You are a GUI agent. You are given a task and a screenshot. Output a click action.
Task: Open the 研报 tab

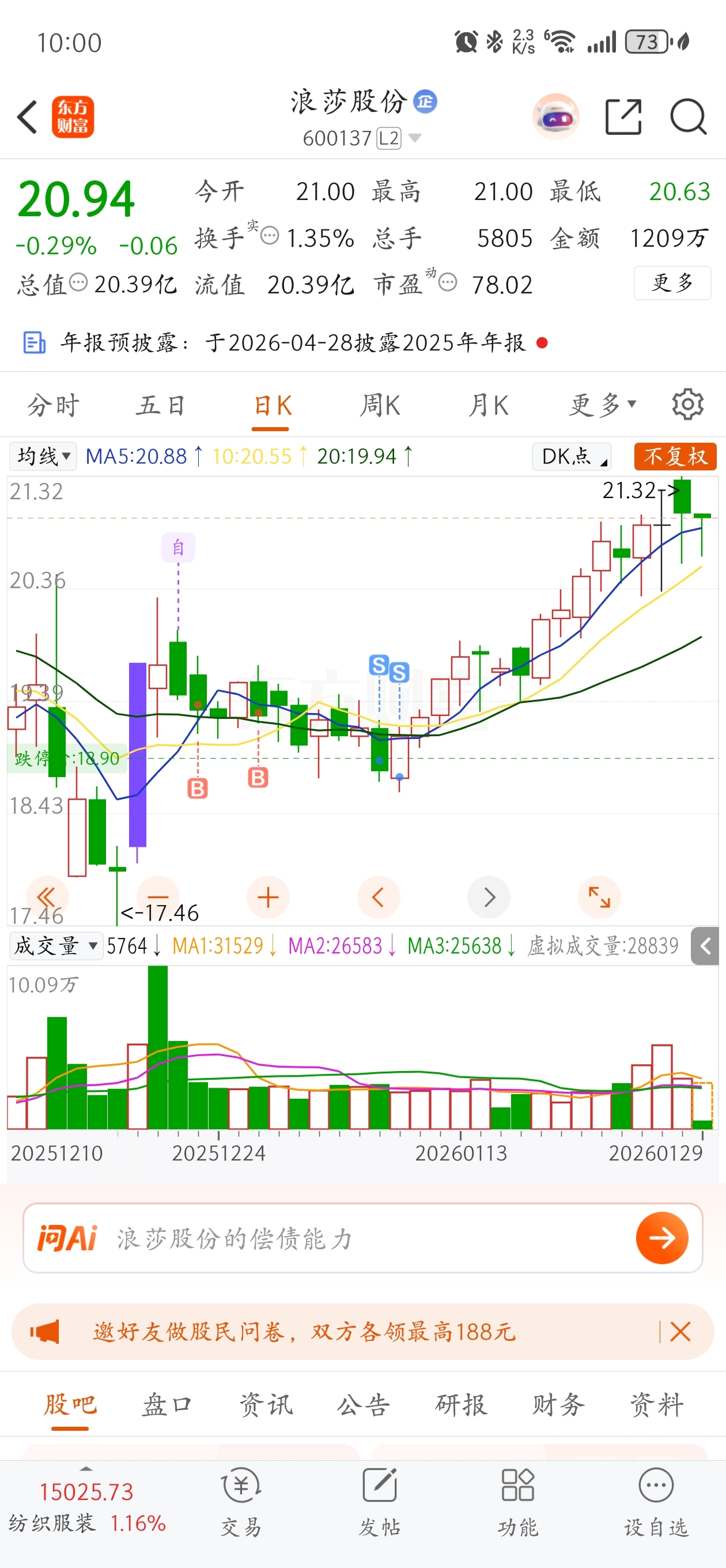[462, 1405]
